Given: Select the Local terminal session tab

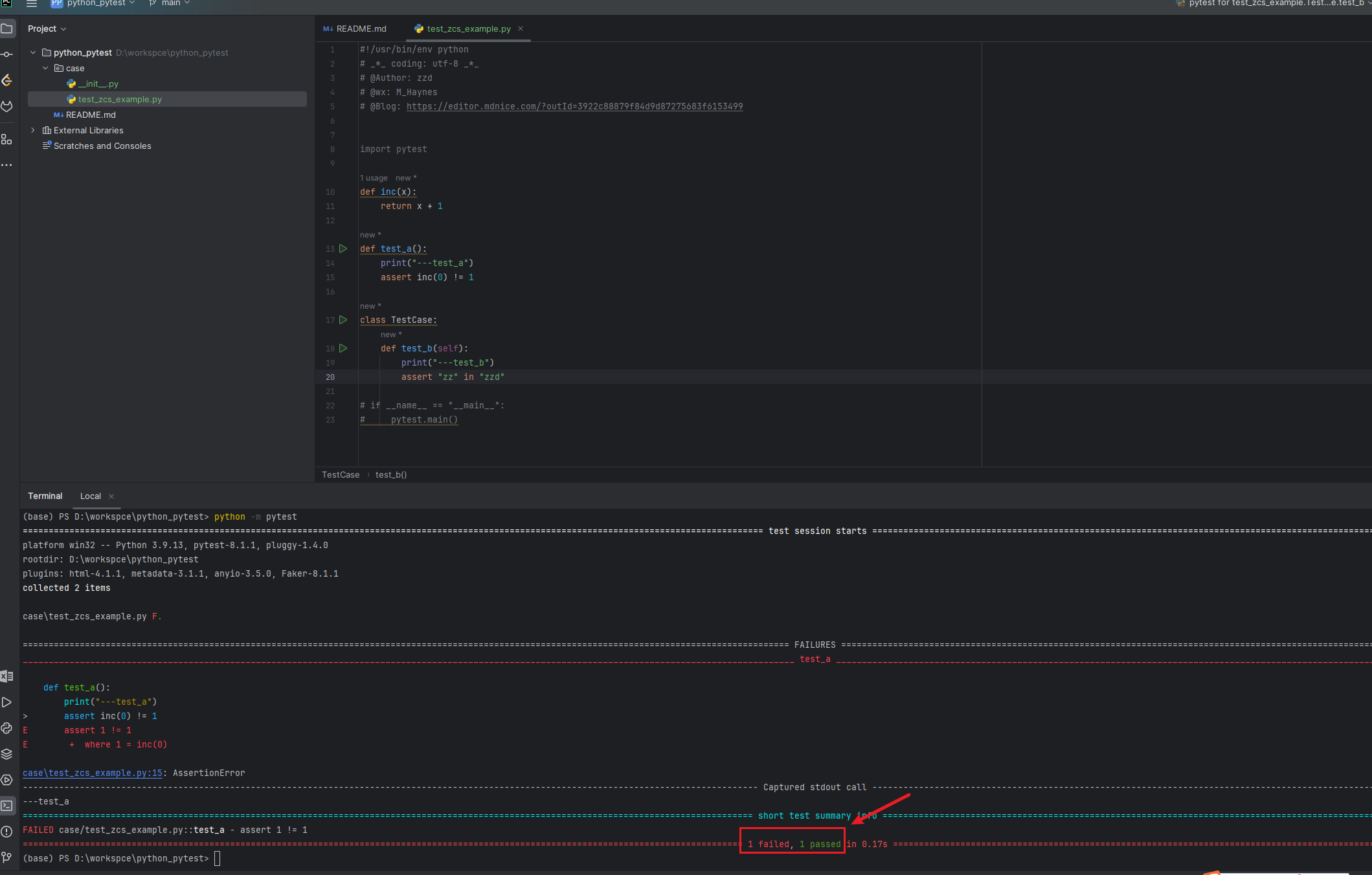Looking at the screenshot, I should (x=91, y=496).
